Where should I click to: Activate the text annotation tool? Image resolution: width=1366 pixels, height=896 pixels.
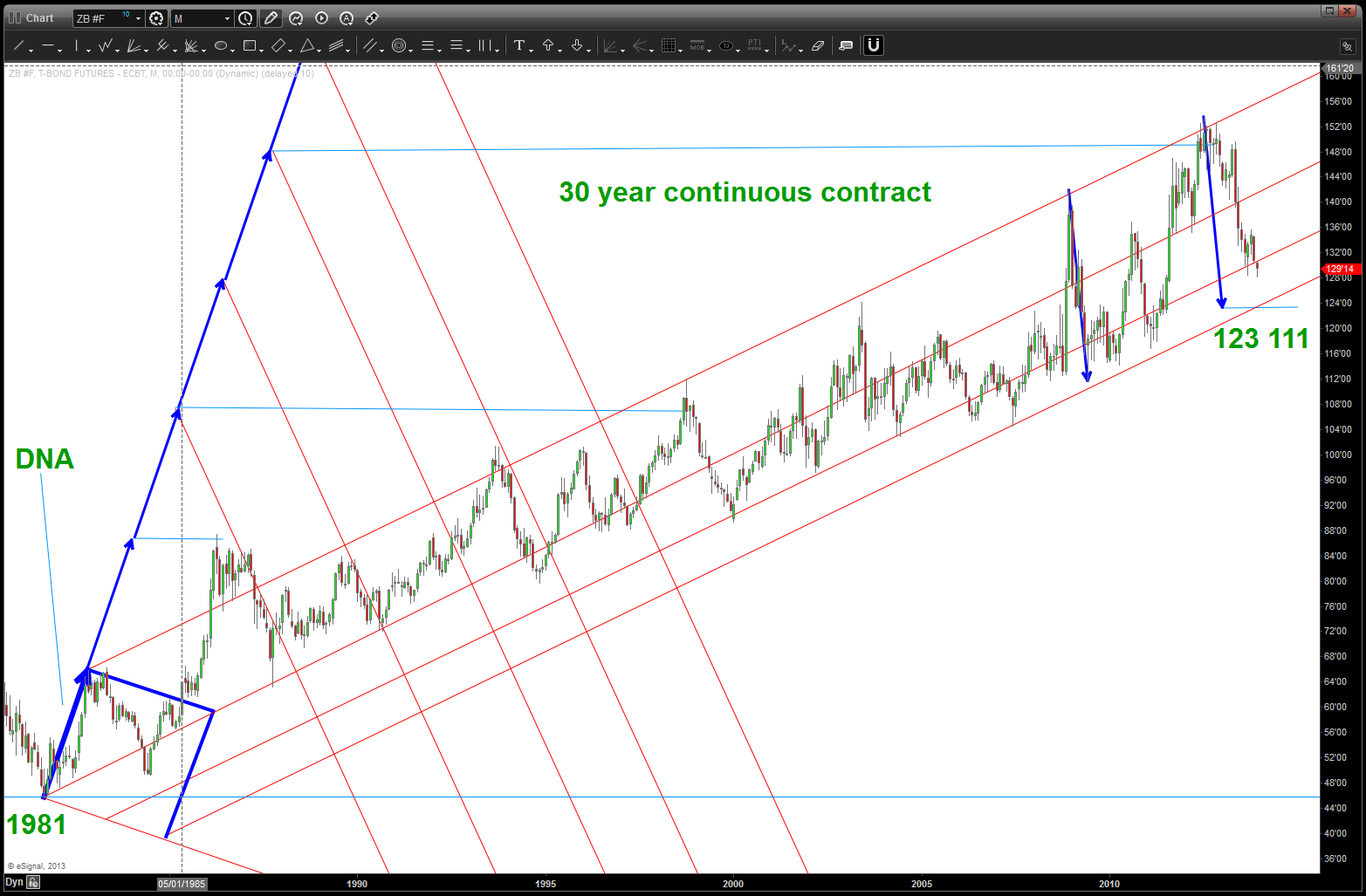519,46
